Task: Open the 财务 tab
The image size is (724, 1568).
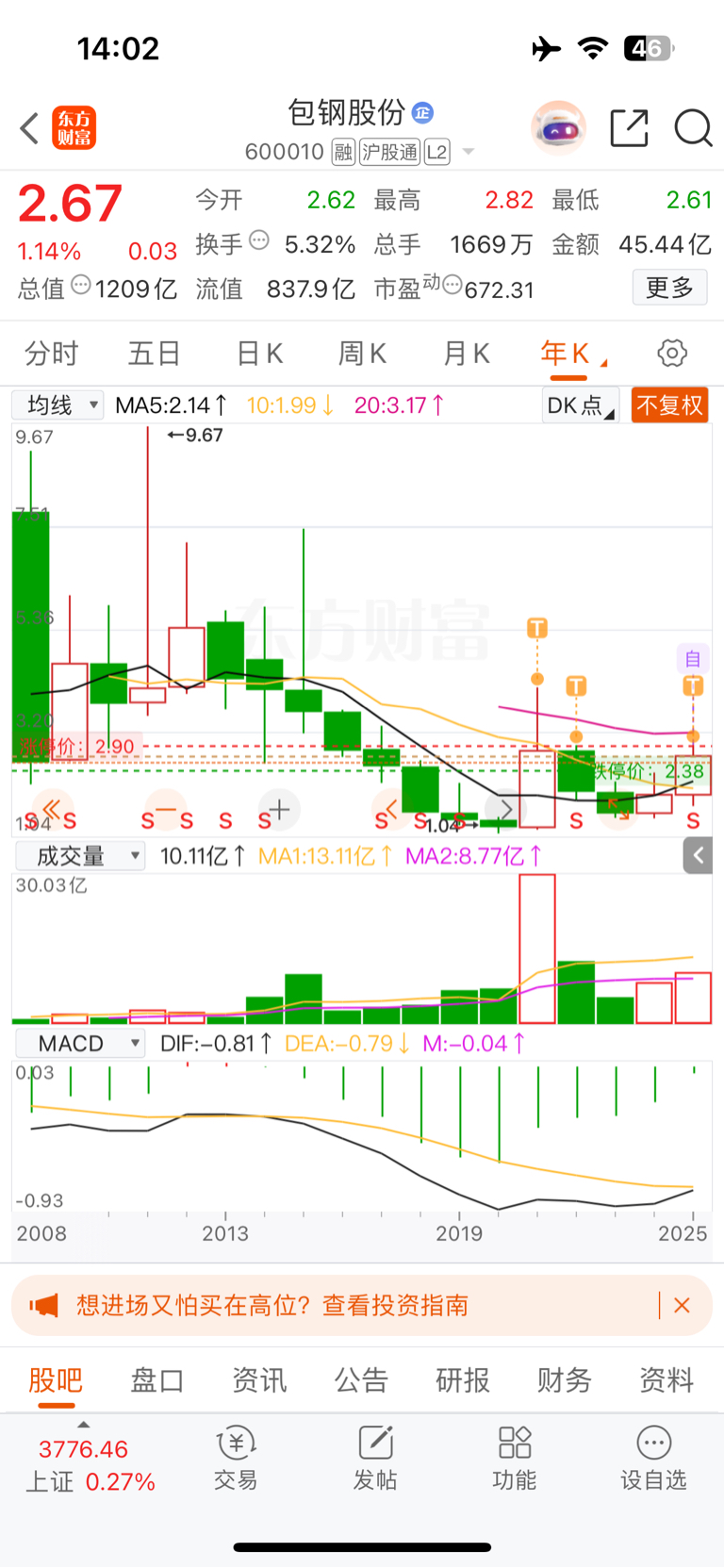Action: (x=565, y=1380)
